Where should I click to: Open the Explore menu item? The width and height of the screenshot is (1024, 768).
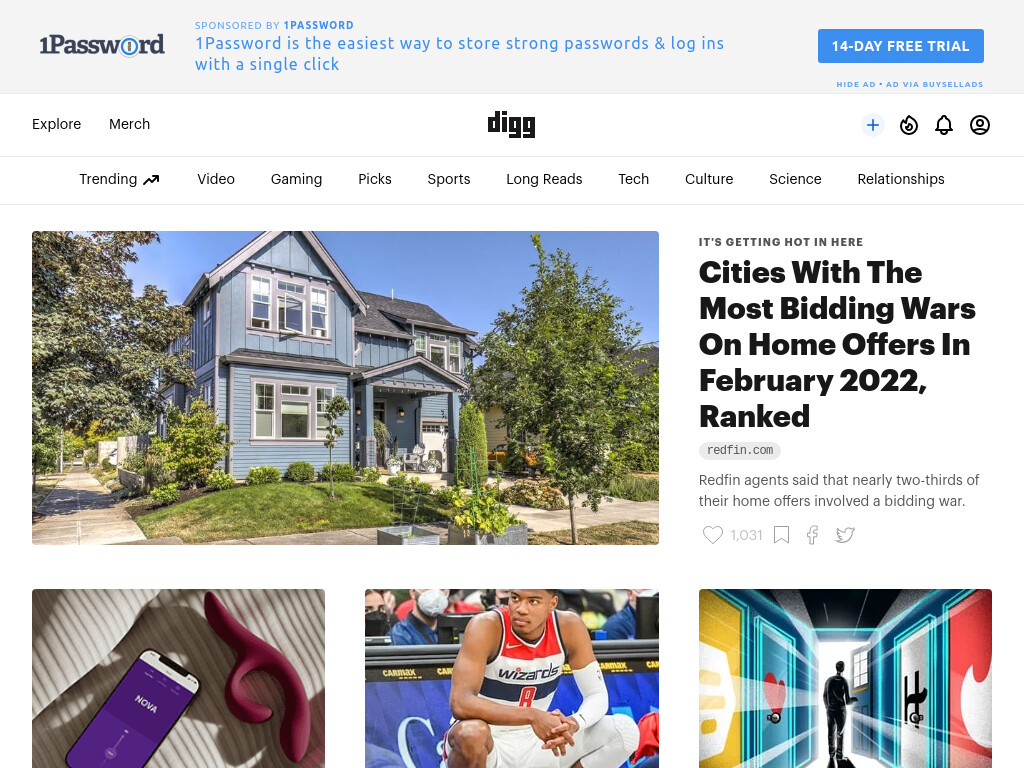click(56, 124)
